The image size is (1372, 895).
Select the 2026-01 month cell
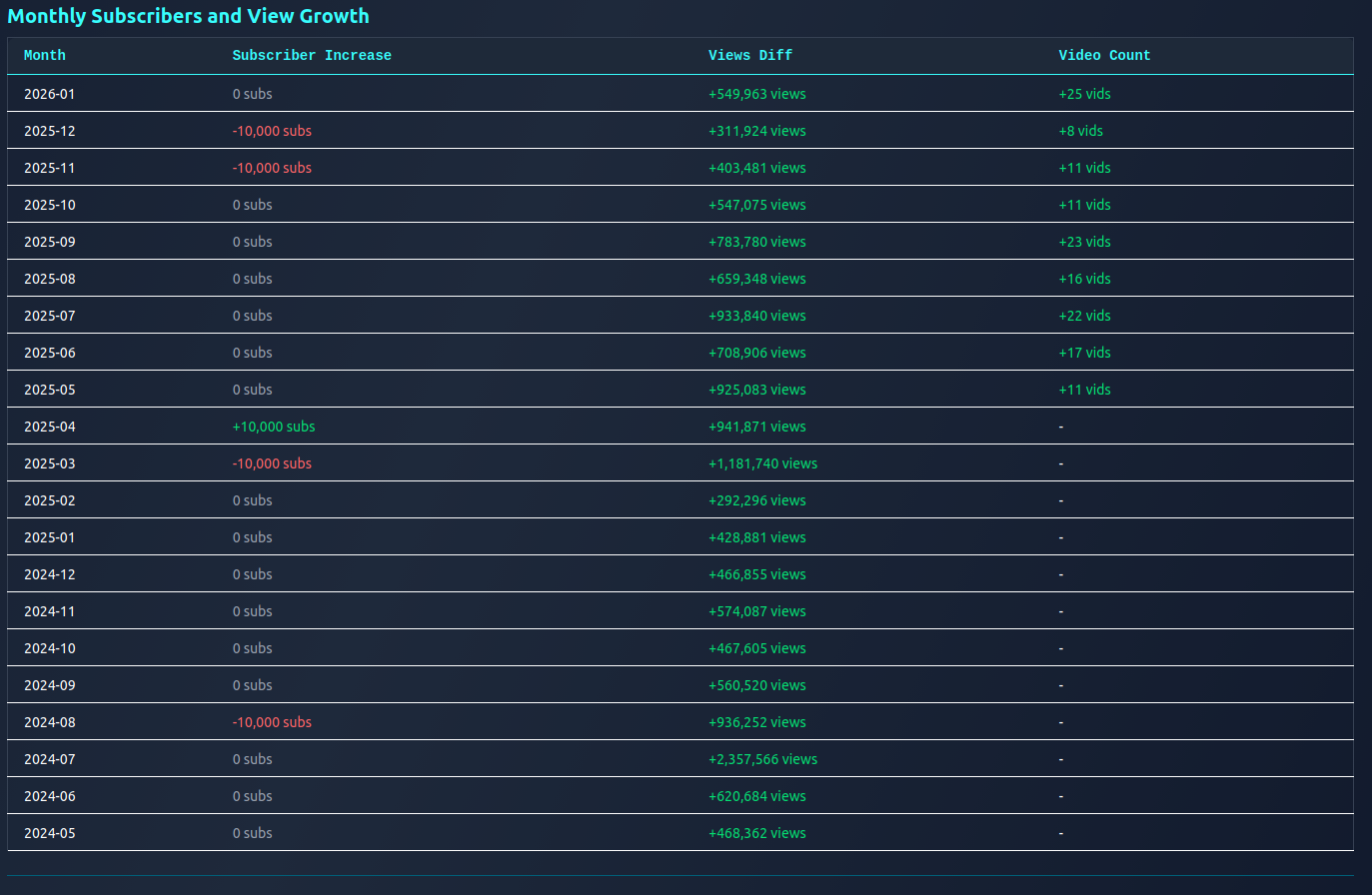[x=50, y=94]
